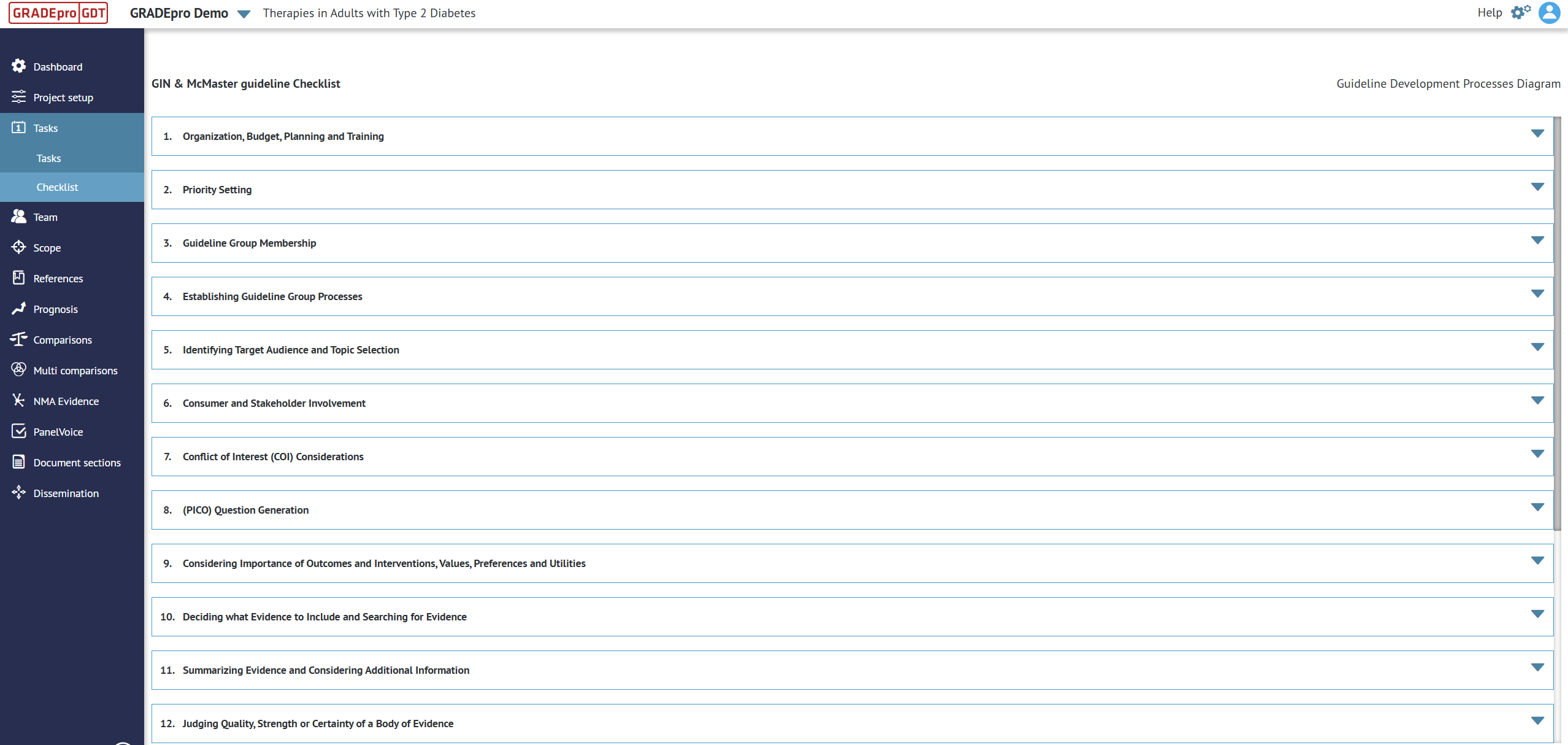Image resolution: width=1568 pixels, height=745 pixels.
Task: Expand Deciding what Evidence to Include arrow
Action: (x=1537, y=614)
